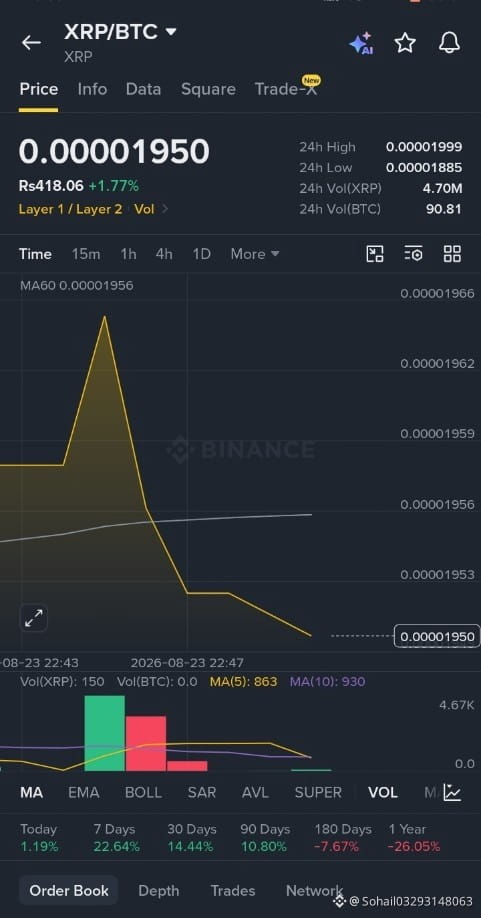Tap the Vol tag link
The width and height of the screenshot is (481, 918).
(145, 209)
